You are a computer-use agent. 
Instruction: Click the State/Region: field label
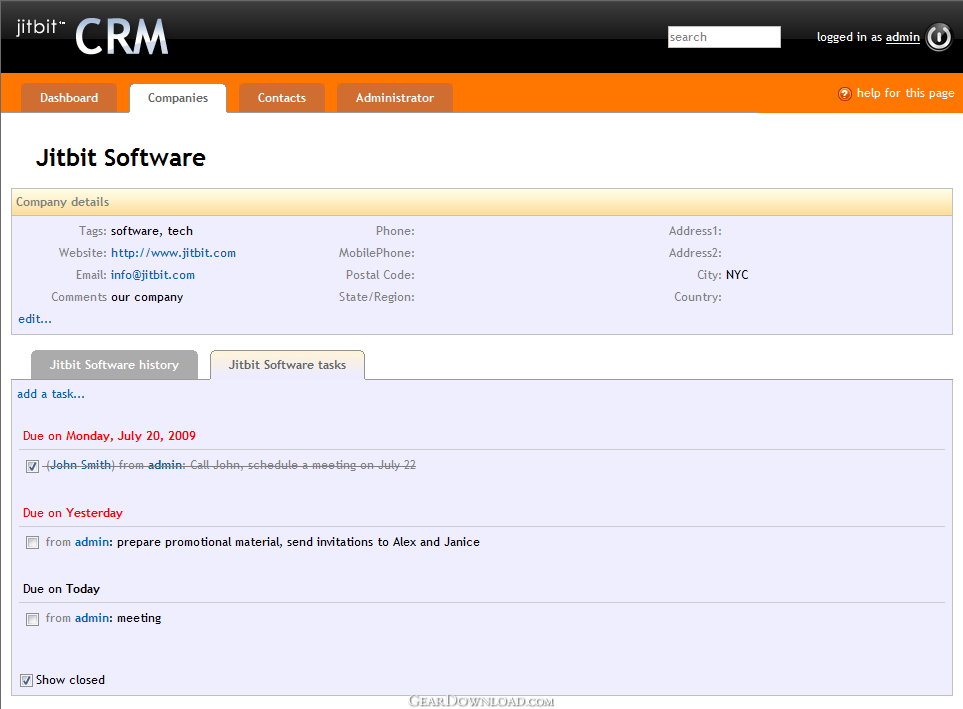(x=376, y=297)
